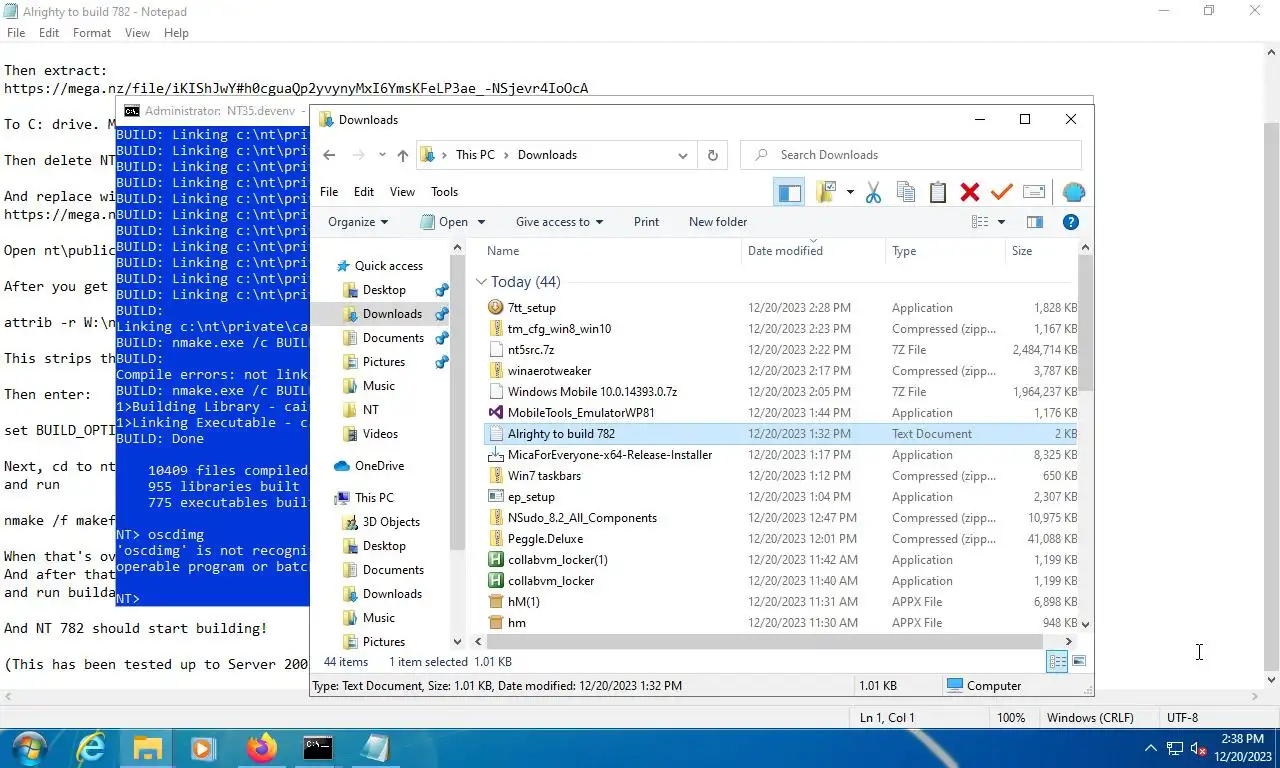Viewport: 1280px width, 768px height.
Task: Open the folder options dropdown arrow
Action: tap(850, 193)
